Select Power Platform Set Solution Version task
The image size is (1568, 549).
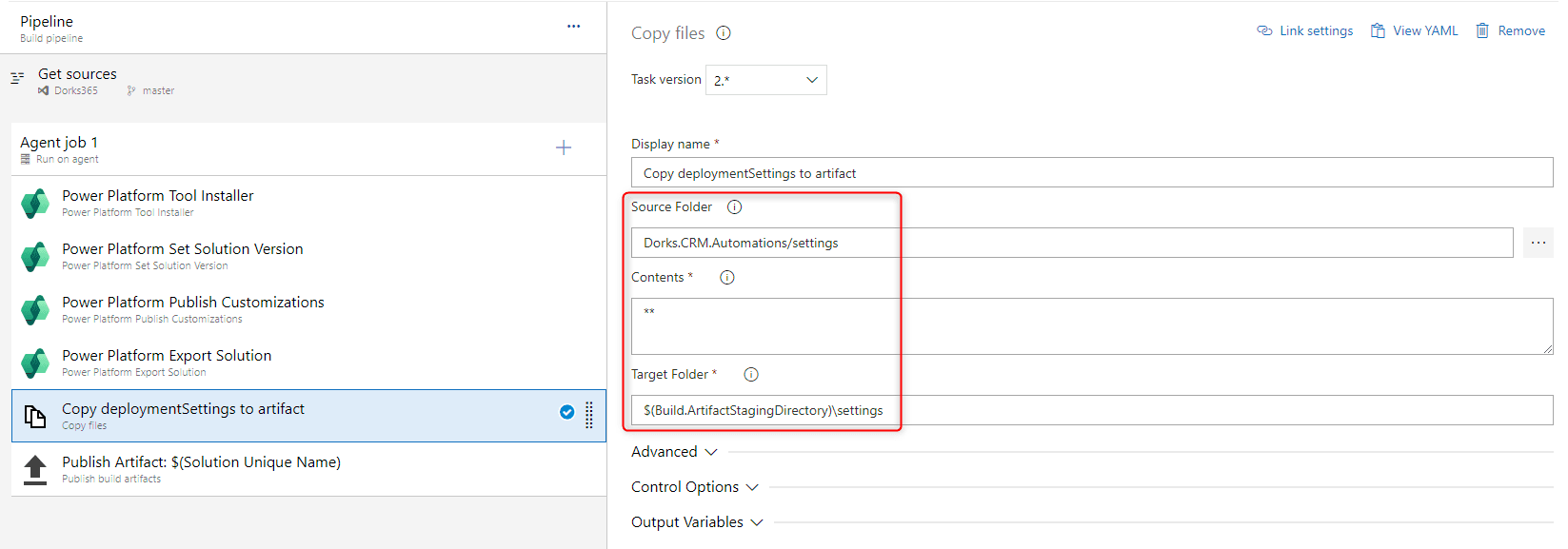pyautogui.click(x=308, y=256)
